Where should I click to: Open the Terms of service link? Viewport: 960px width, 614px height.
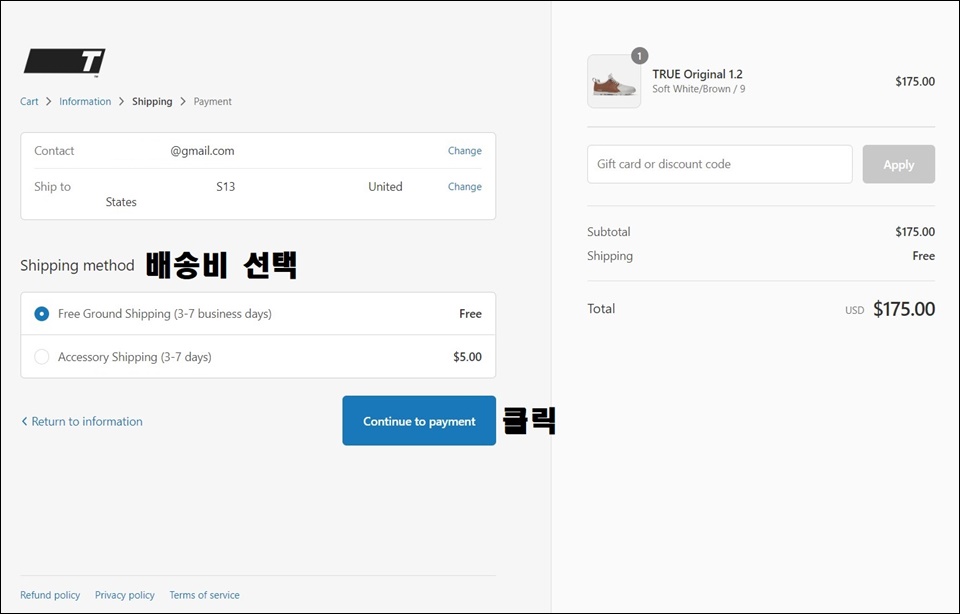click(204, 595)
